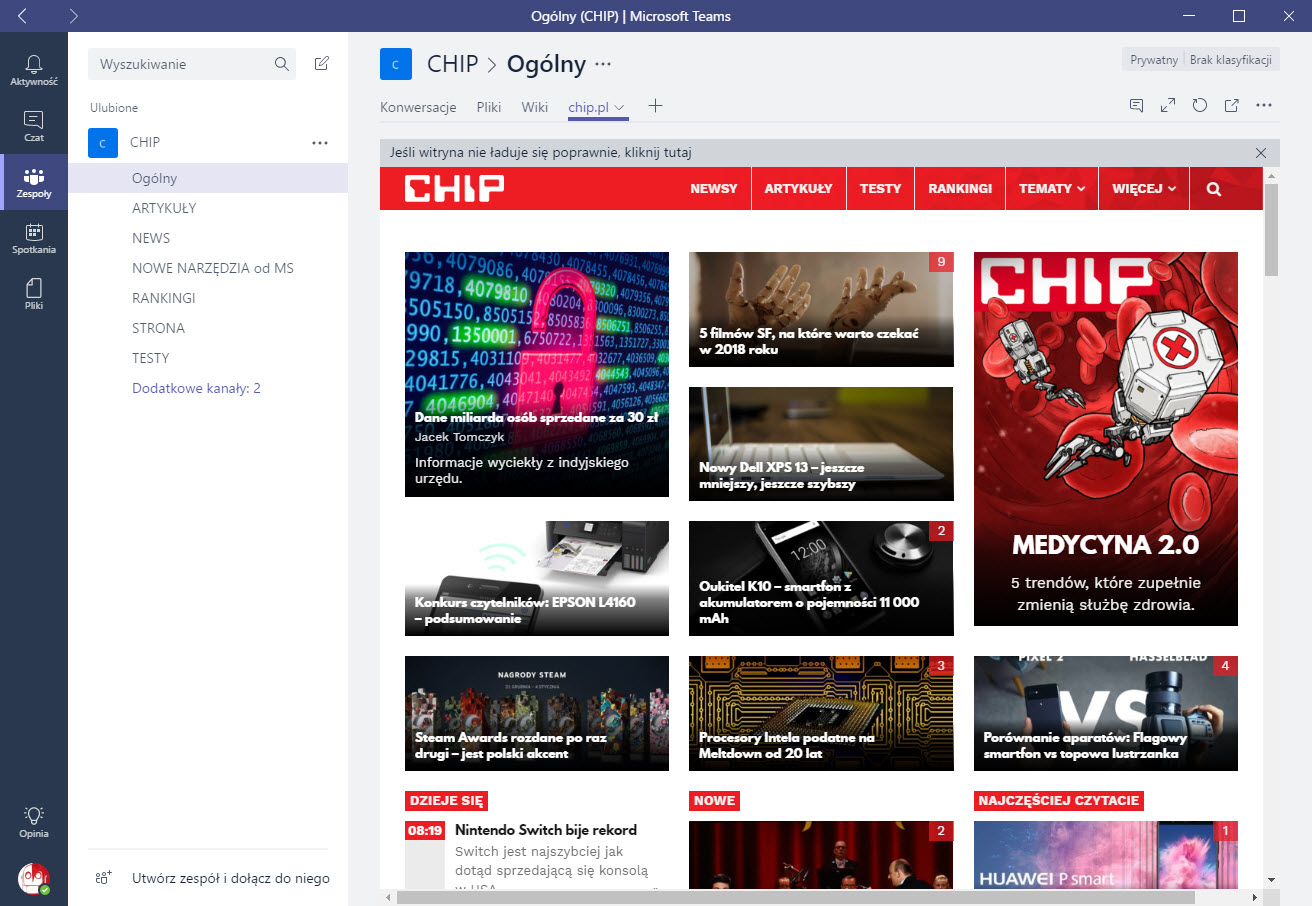Open TESTY in website navigation
The height and width of the screenshot is (906, 1312).
(x=881, y=188)
